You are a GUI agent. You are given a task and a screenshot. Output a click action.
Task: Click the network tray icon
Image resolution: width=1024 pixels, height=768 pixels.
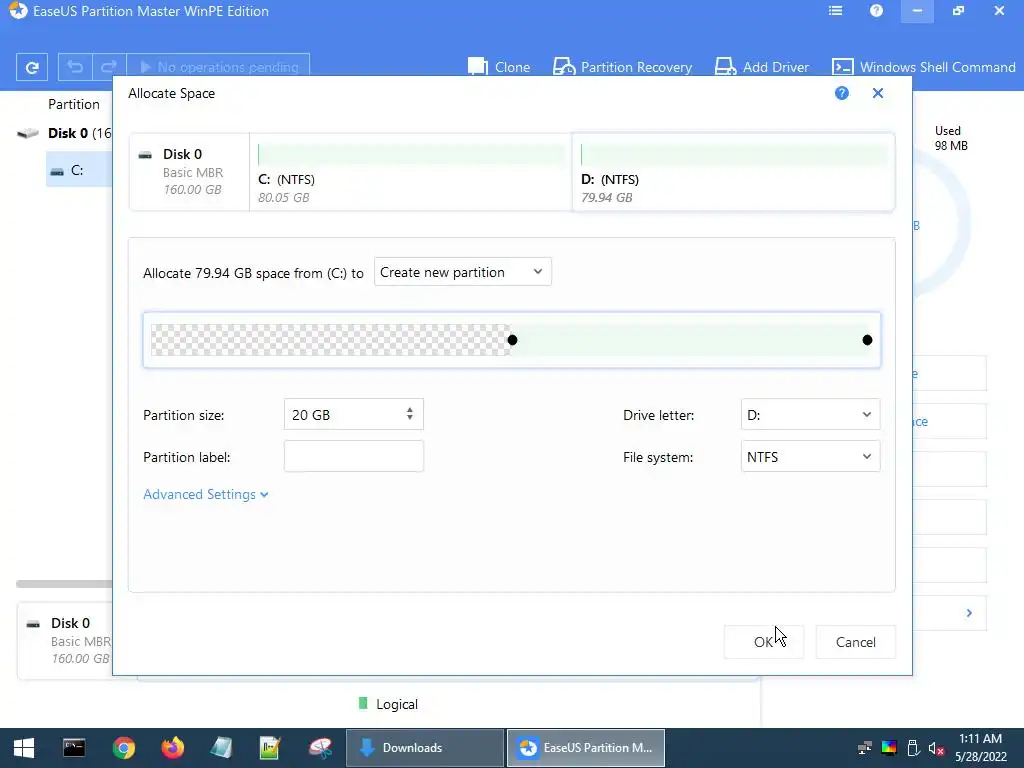click(864, 748)
